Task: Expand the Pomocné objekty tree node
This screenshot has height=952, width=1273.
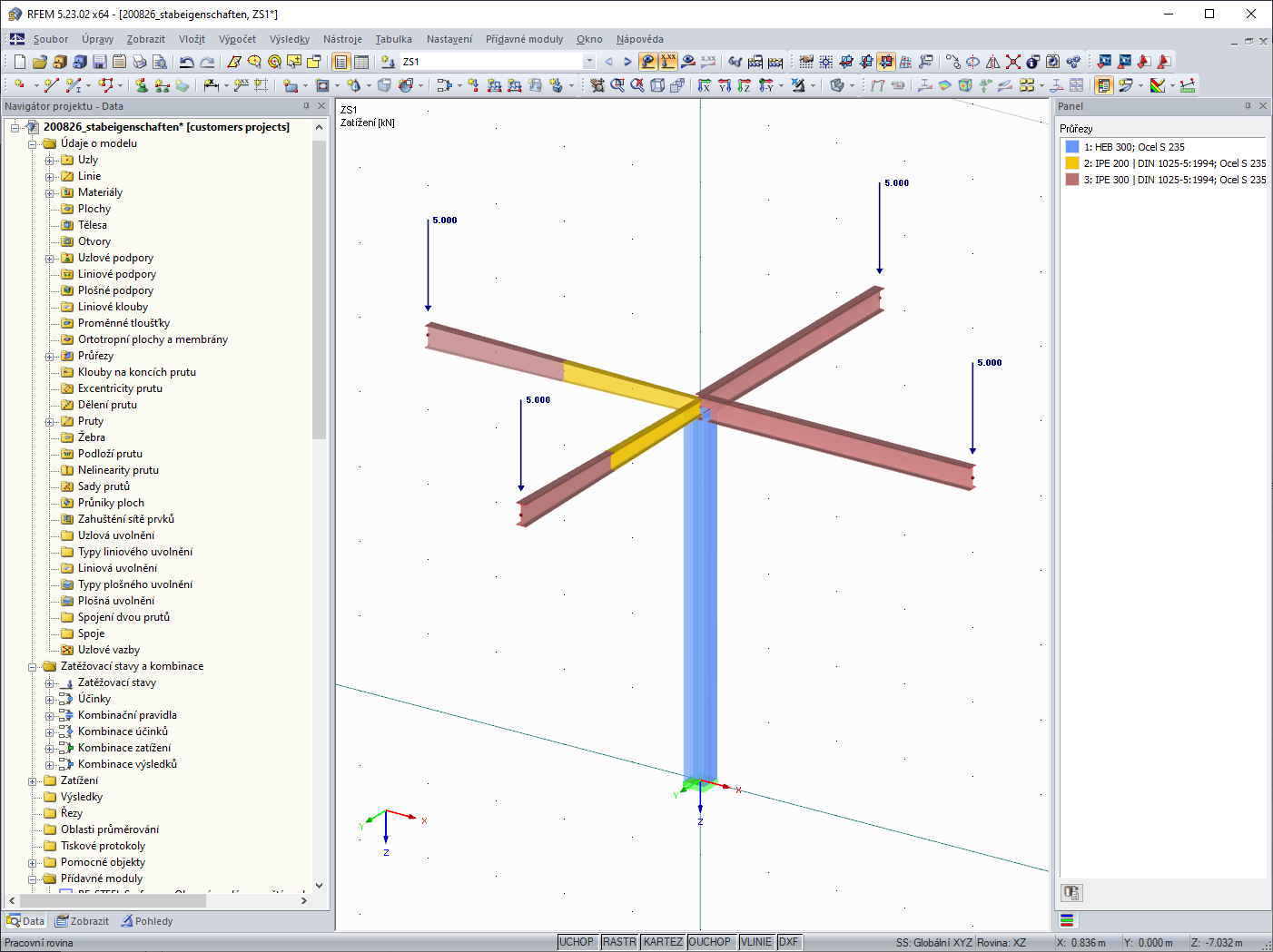Action: click(x=33, y=863)
